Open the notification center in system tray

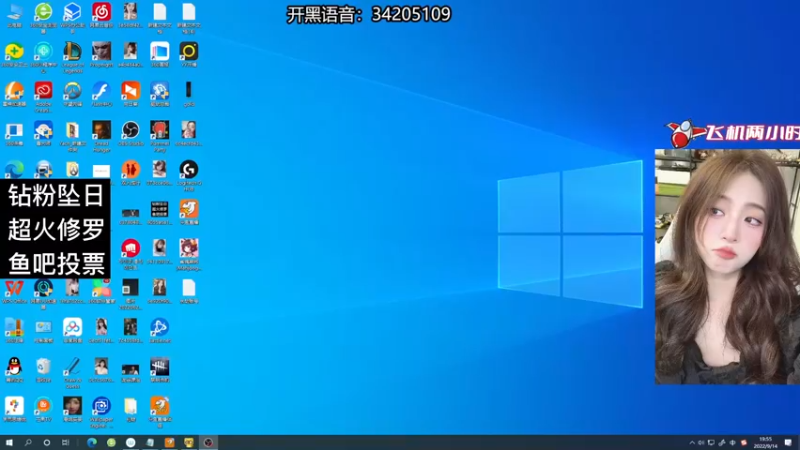pos(788,442)
